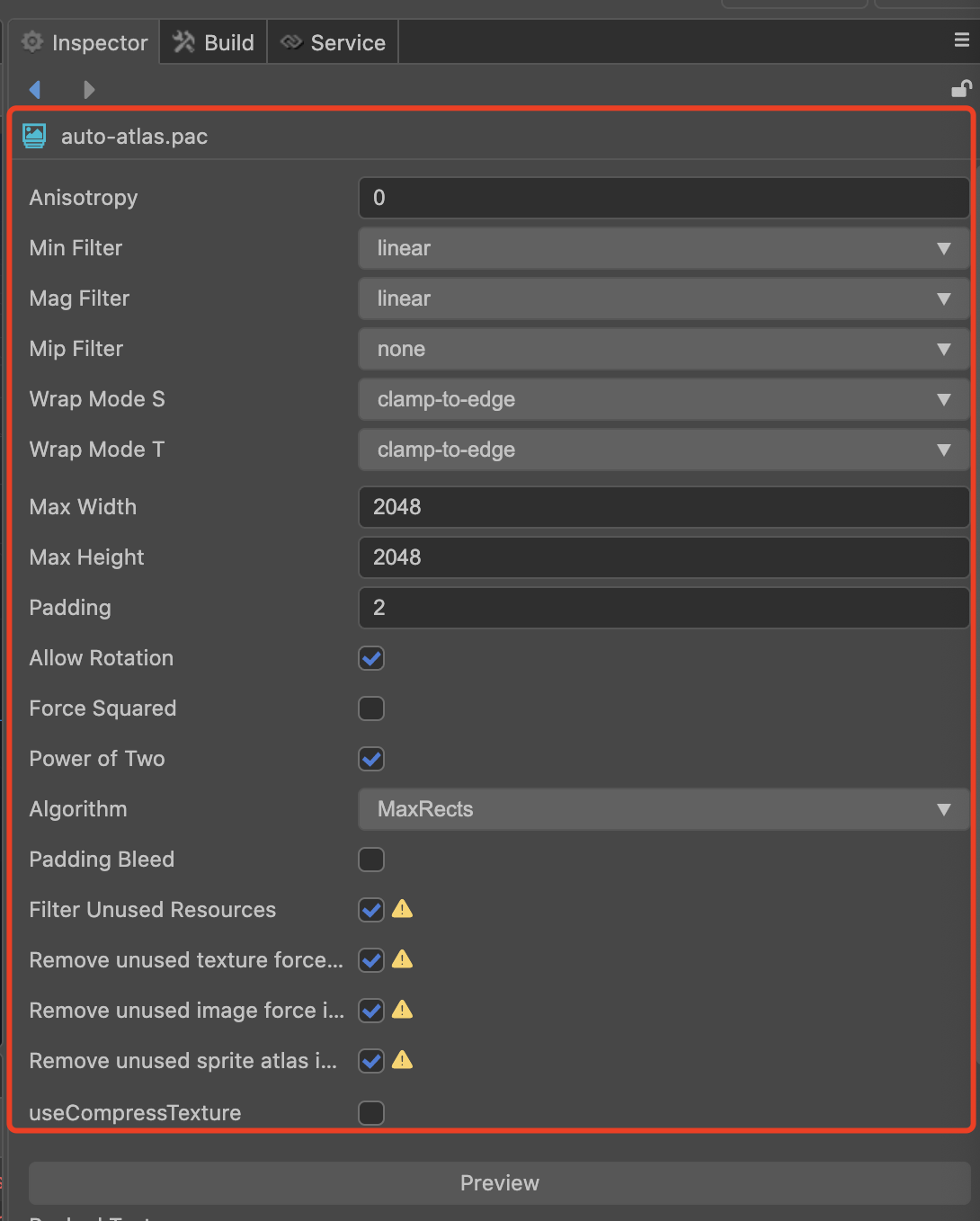Open the Wrap Mode T dropdown

pos(664,450)
